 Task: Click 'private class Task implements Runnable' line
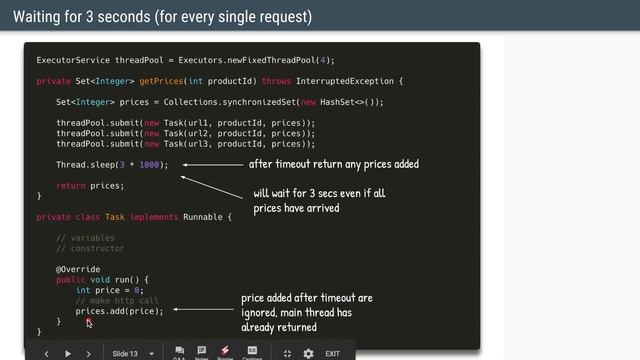pos(134,217)
